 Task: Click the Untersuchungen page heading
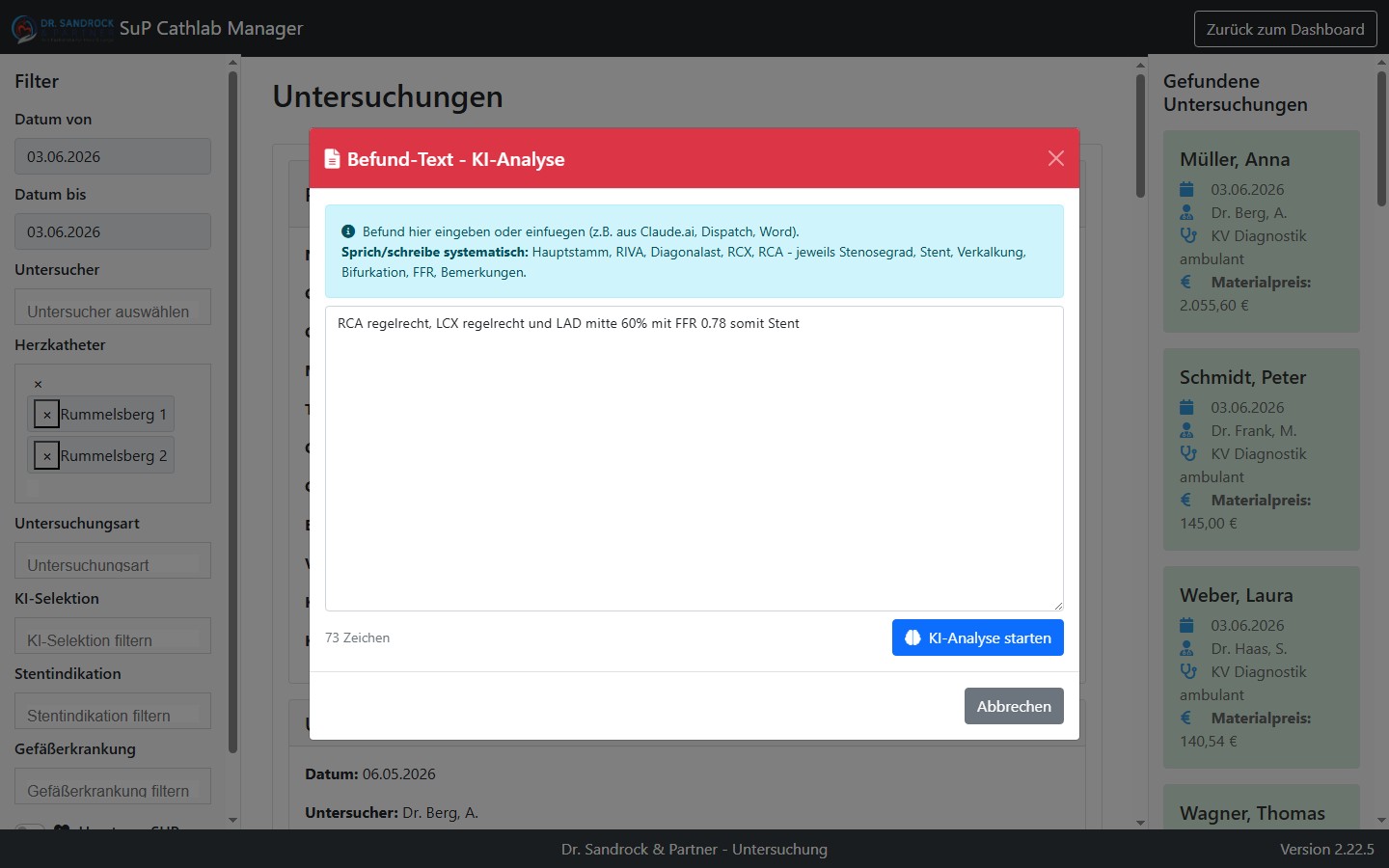click(x=388, y=96)
